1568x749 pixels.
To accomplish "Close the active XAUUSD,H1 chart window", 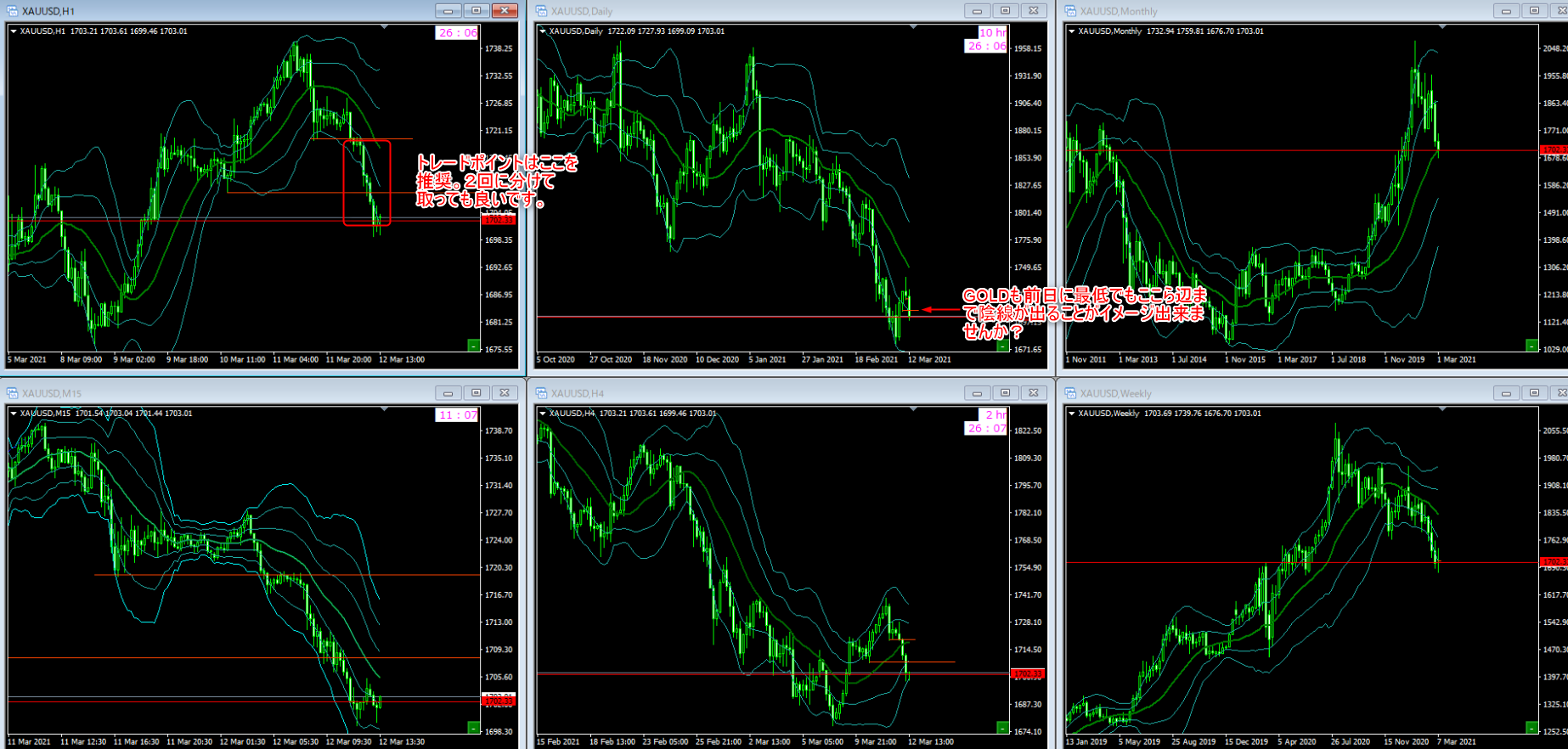I will click(x=504, y=11).
